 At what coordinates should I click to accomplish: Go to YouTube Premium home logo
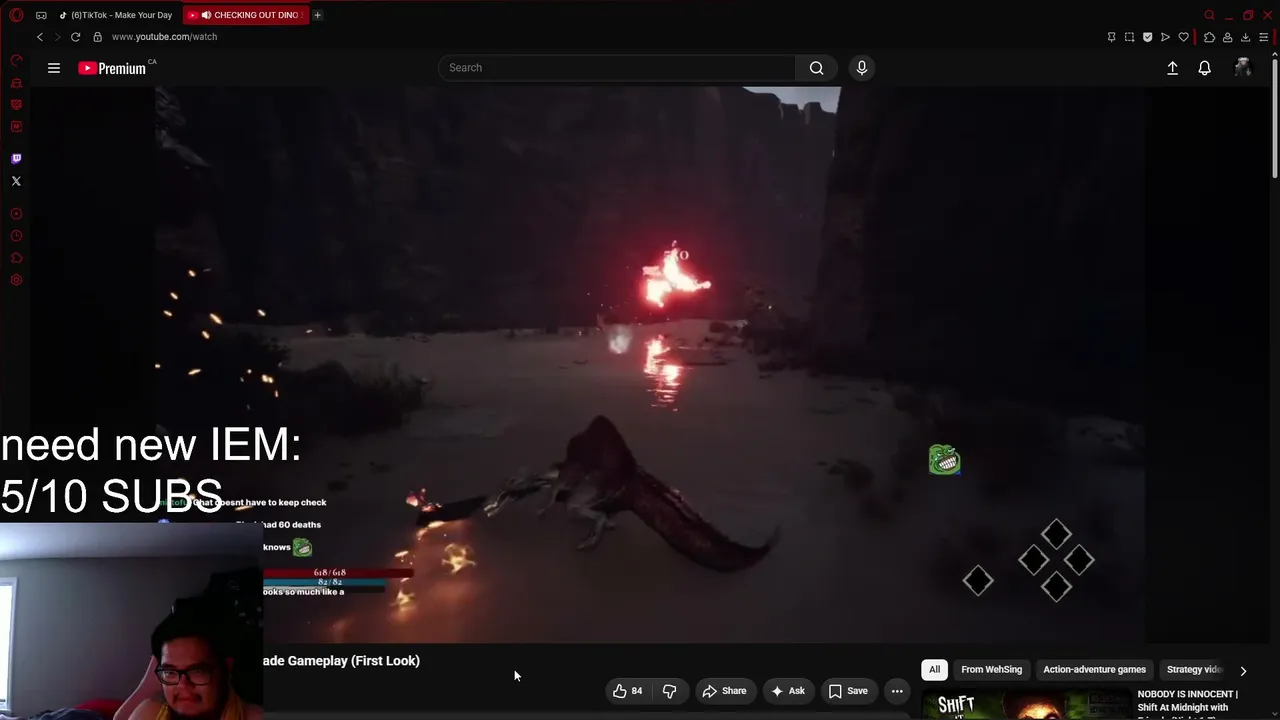pyautogui.click(x=112, y=68)
